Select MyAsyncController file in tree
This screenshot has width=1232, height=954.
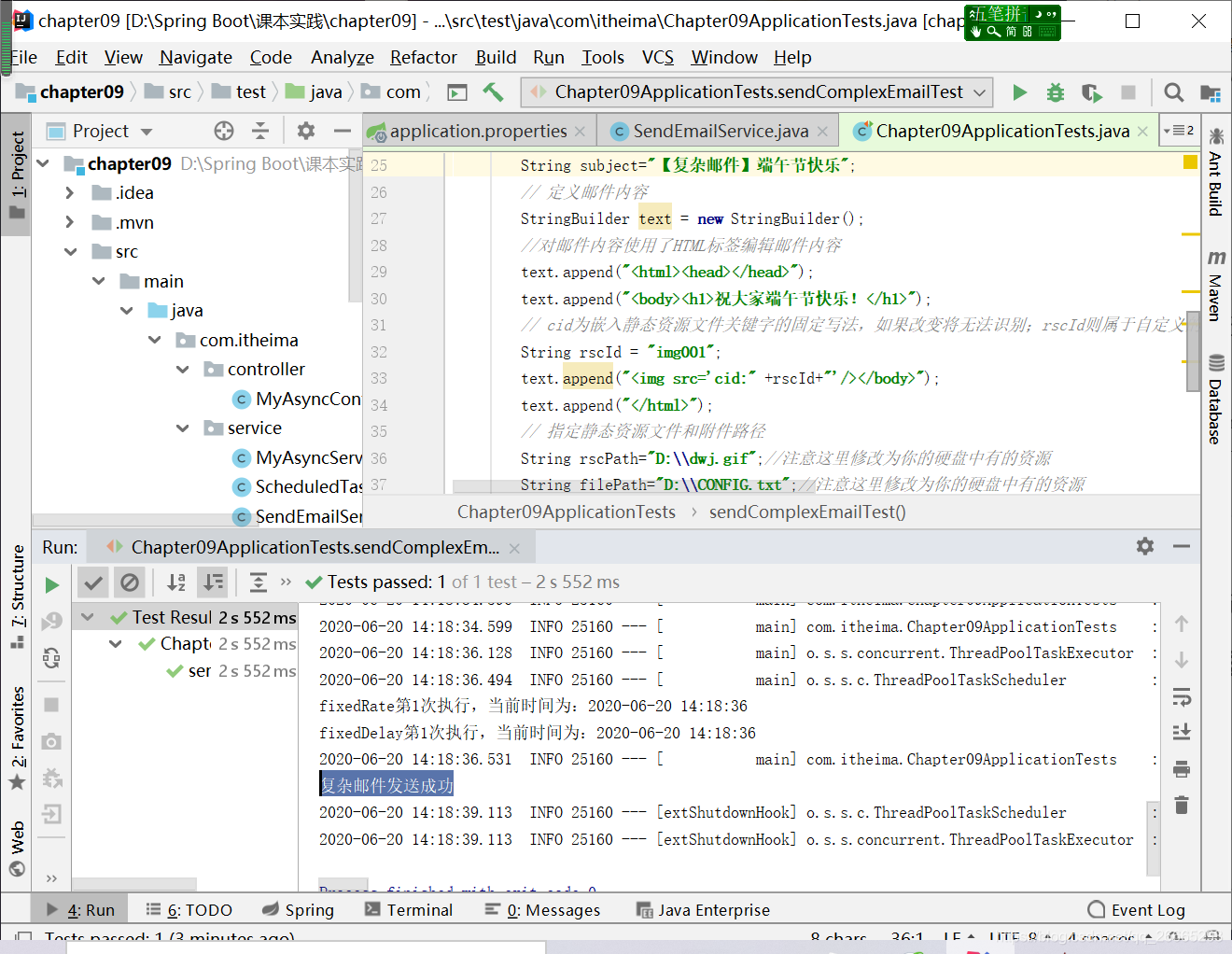click(x=297, y=400)
